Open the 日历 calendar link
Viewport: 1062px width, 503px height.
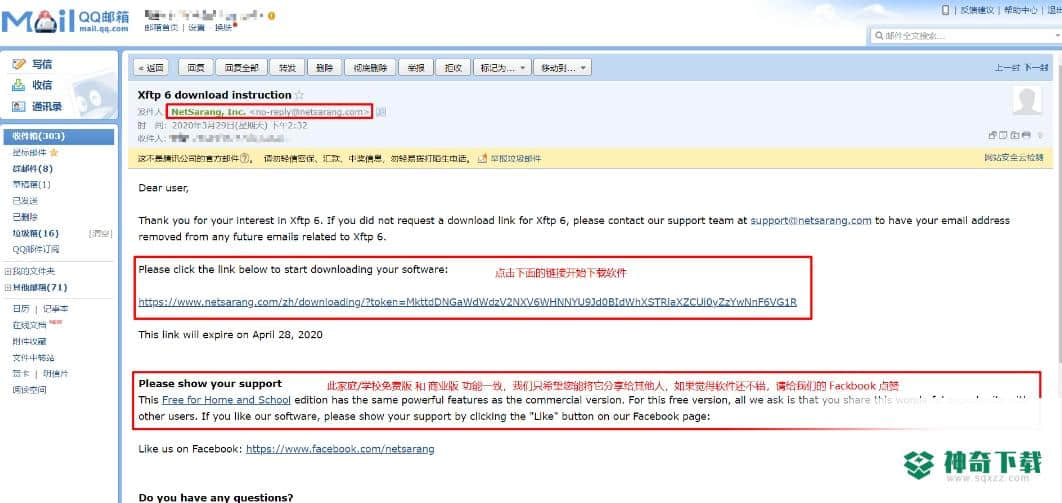[x=20, y=309]
